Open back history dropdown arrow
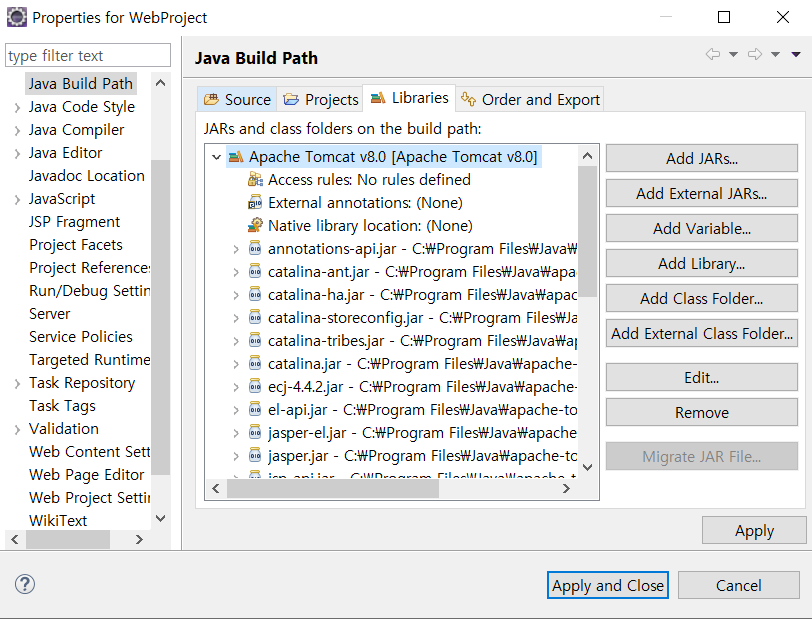The width and height of the screenshot is (812, 619). pos(733,54)
